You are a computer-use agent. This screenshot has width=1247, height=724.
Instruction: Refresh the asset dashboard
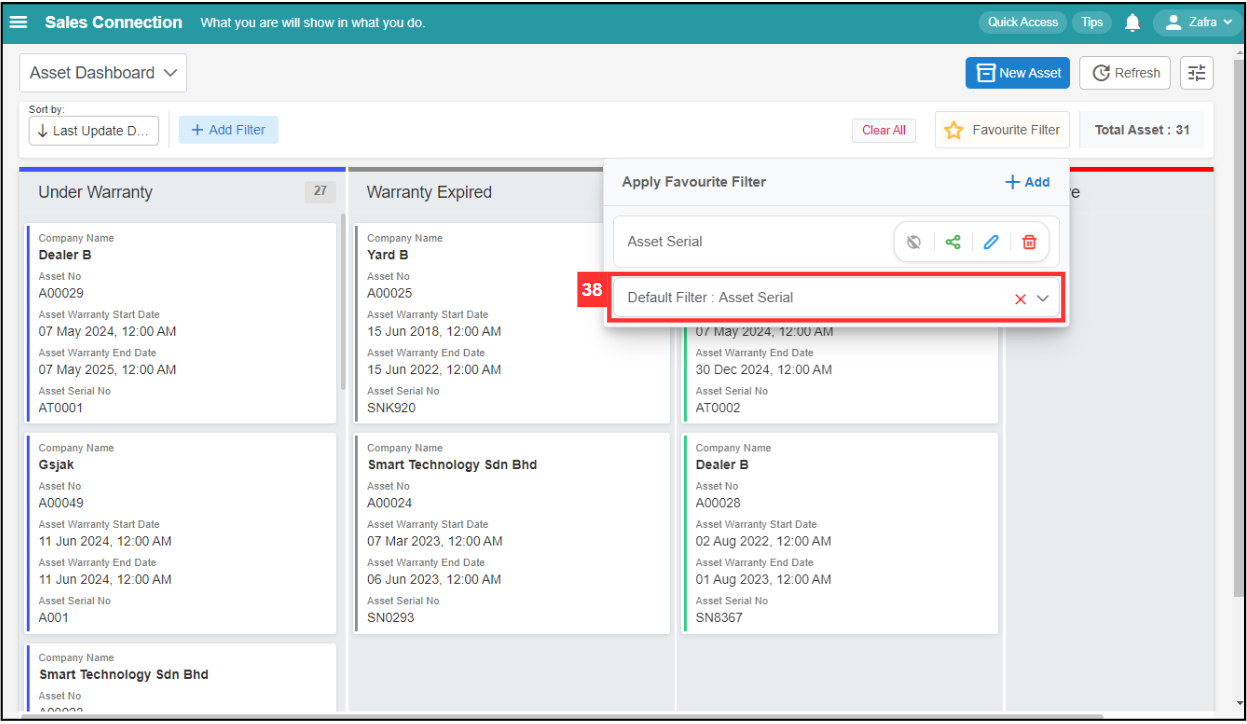click(x=1125, y=73)
